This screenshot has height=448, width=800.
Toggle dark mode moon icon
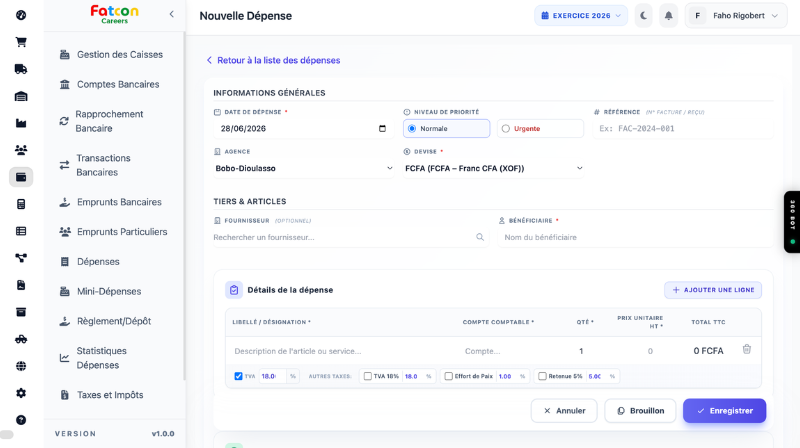(x=644, y=16)
